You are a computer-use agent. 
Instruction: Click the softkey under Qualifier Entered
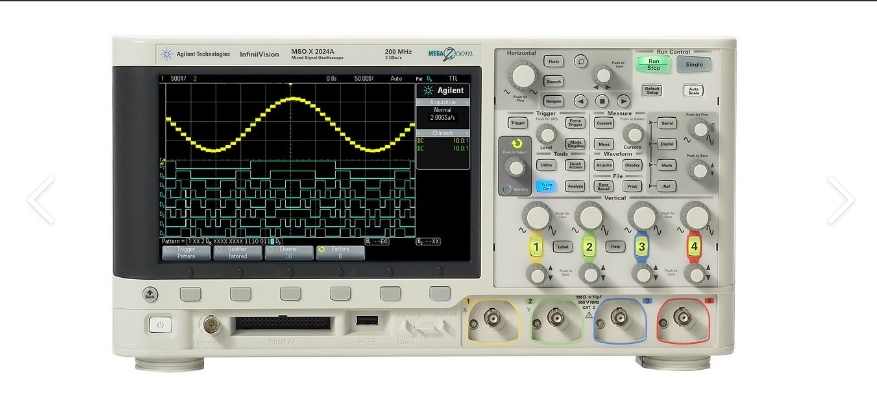tap(241, 294)
